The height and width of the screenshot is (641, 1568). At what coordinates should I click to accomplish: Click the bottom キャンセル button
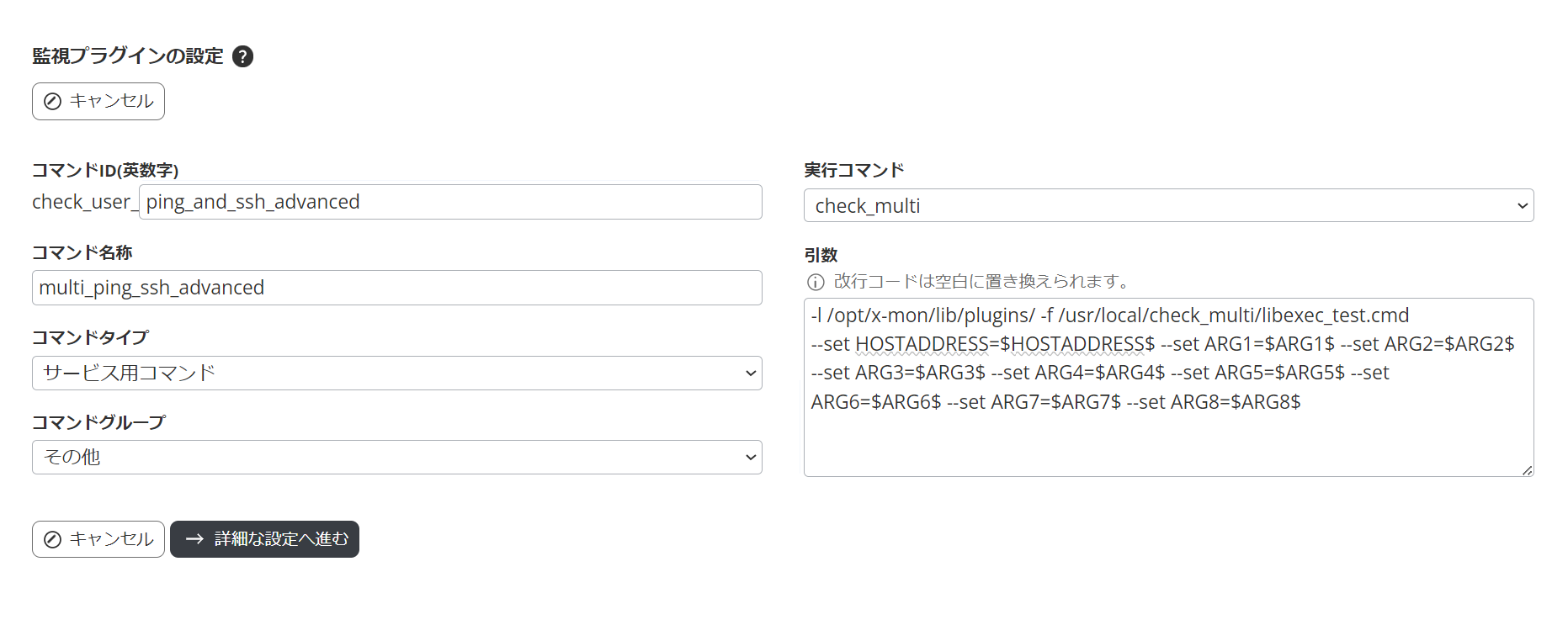98,539
